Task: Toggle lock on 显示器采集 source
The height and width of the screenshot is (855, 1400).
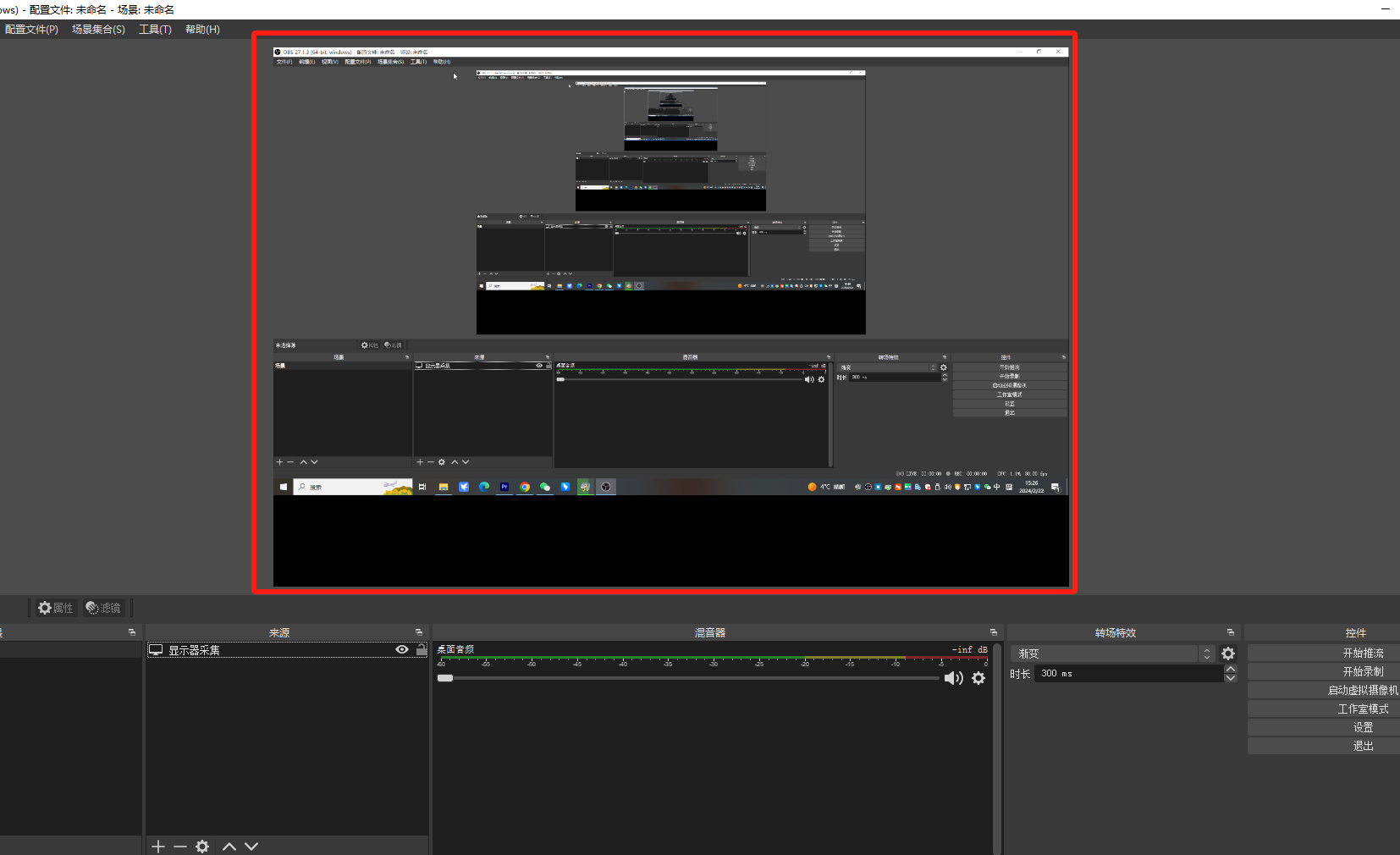Action: pyautogui.click(x=421, y=649)
